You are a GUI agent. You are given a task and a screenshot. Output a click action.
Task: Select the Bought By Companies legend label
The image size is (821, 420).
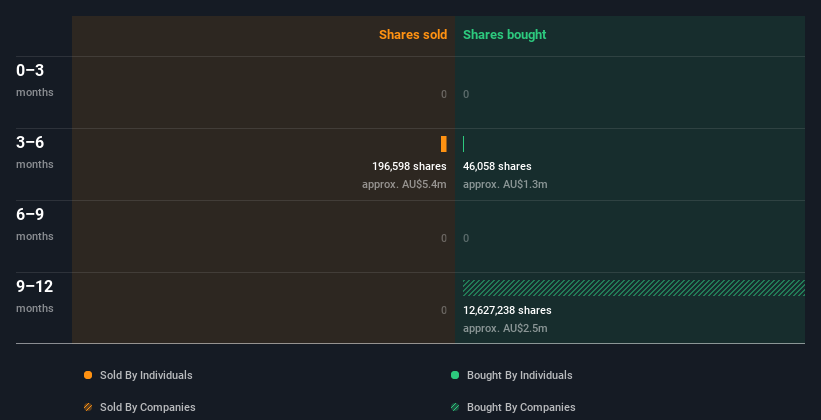point(521,407)
